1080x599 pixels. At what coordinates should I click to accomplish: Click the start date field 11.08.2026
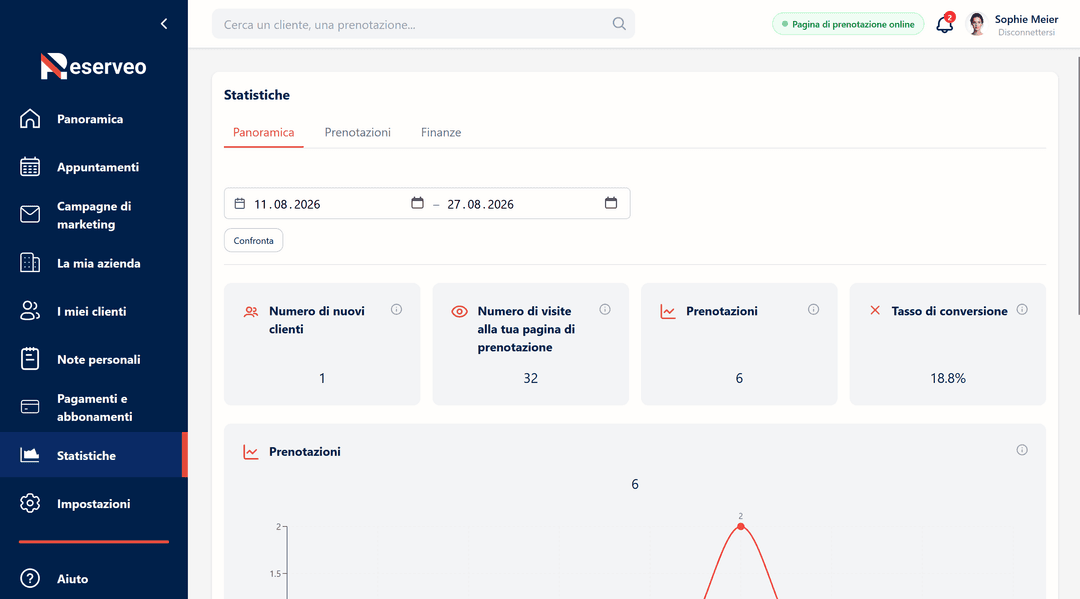pyautogui.click(x=287, y=204)
